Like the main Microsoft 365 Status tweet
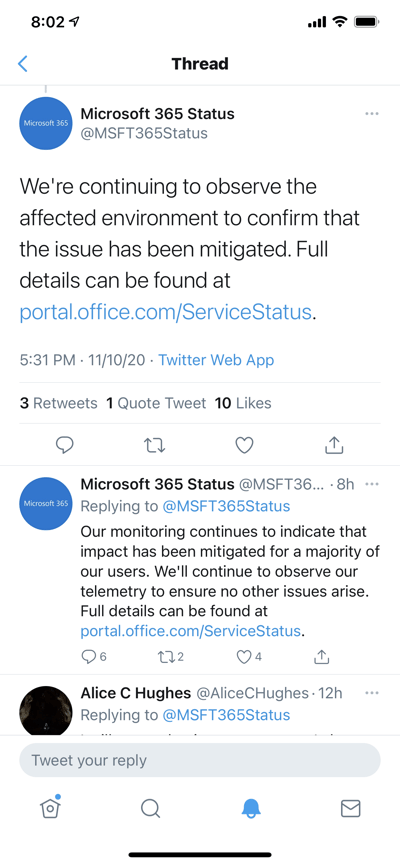 coord(244,445)
